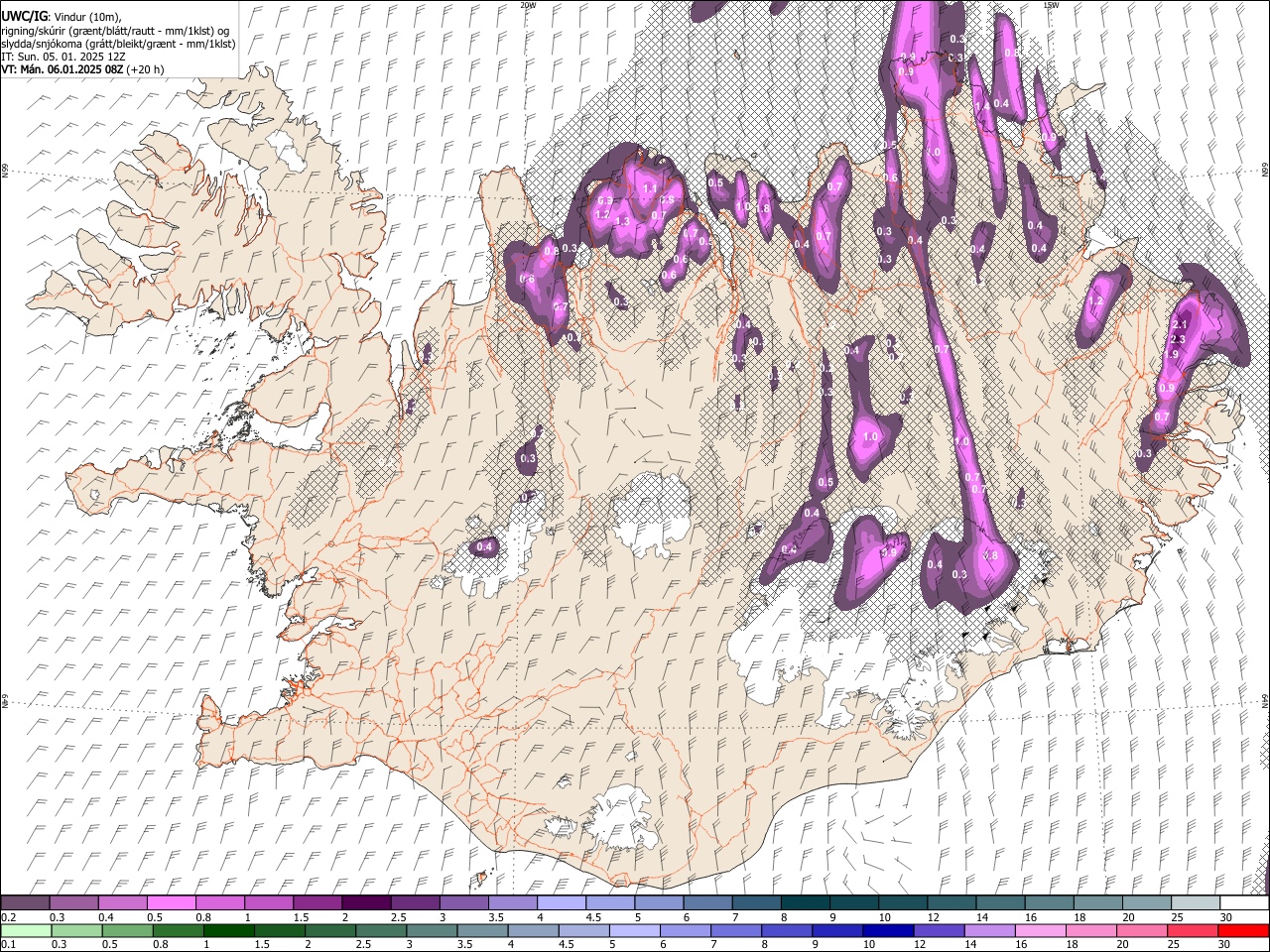
Task: Click the 'slydda/snjókoma' legend description line
Action: tap(118, 44)
